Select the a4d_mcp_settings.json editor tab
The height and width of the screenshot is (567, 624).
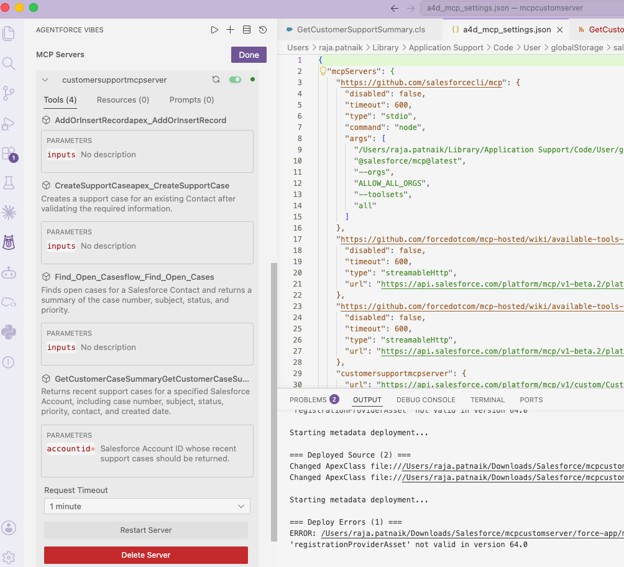[507, 30]
